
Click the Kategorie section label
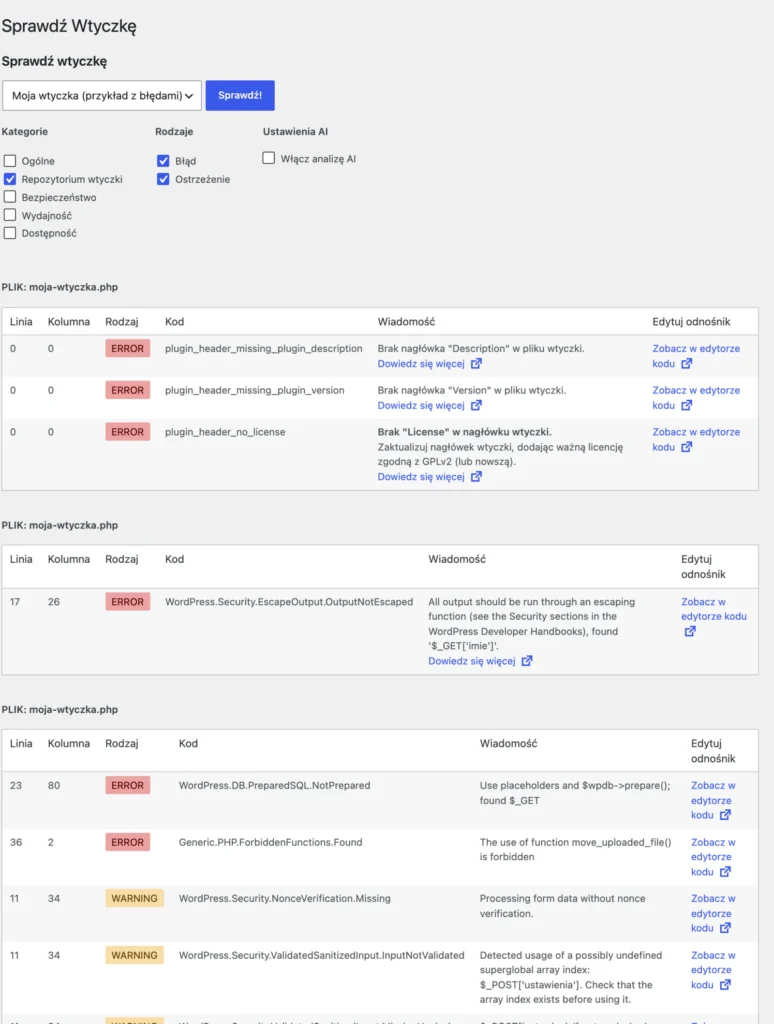click(25, 131)
